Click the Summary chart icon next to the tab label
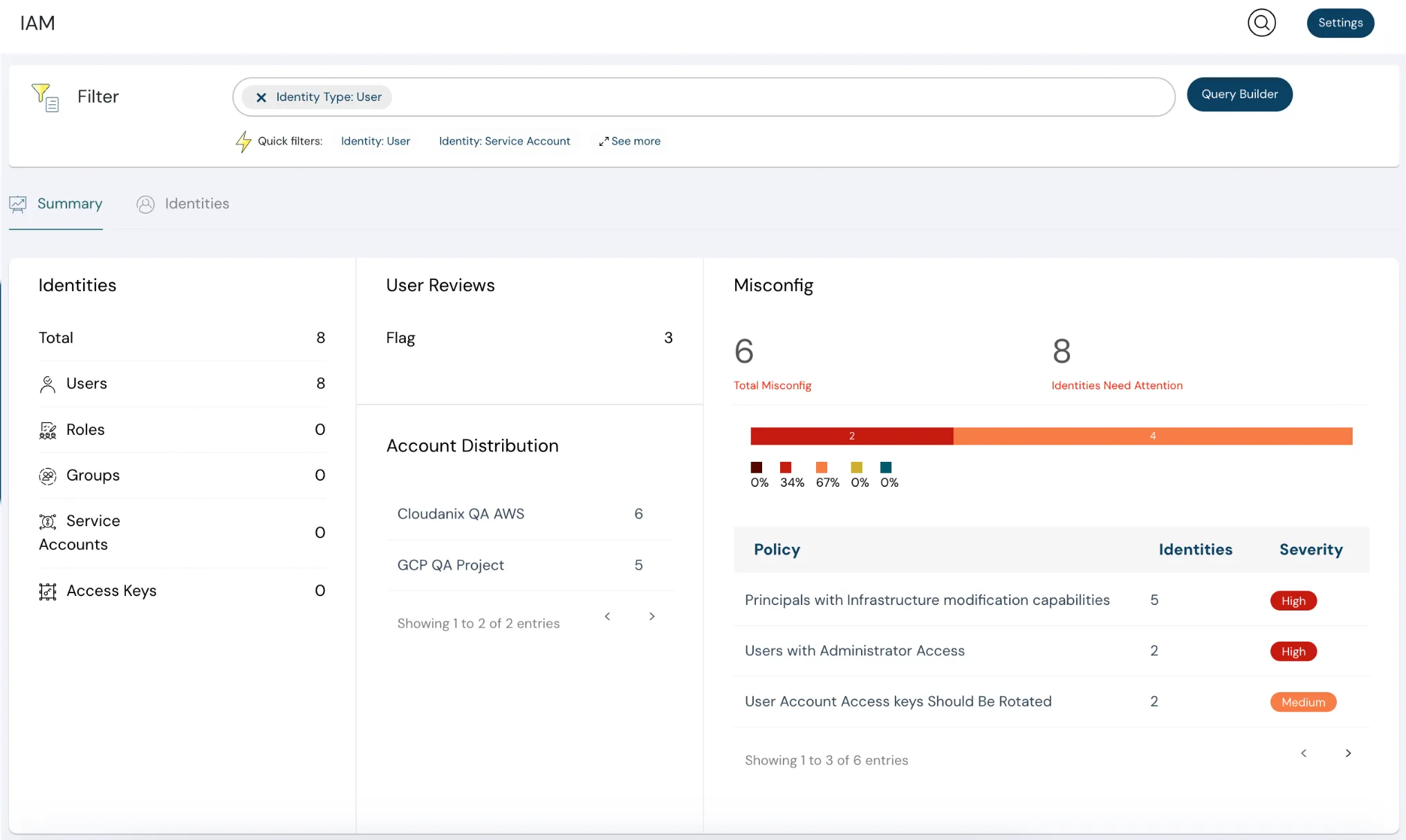Image resolution: width=1406 pixels, height=840 pixels. click(19, 203)
